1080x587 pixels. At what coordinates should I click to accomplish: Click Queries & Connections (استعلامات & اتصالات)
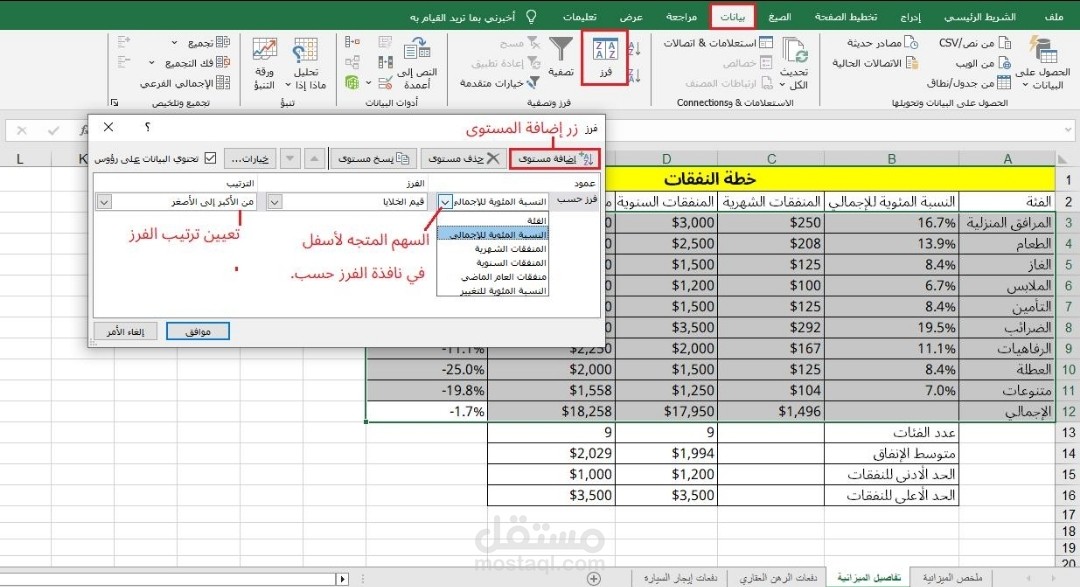click(x=718, y=43)
